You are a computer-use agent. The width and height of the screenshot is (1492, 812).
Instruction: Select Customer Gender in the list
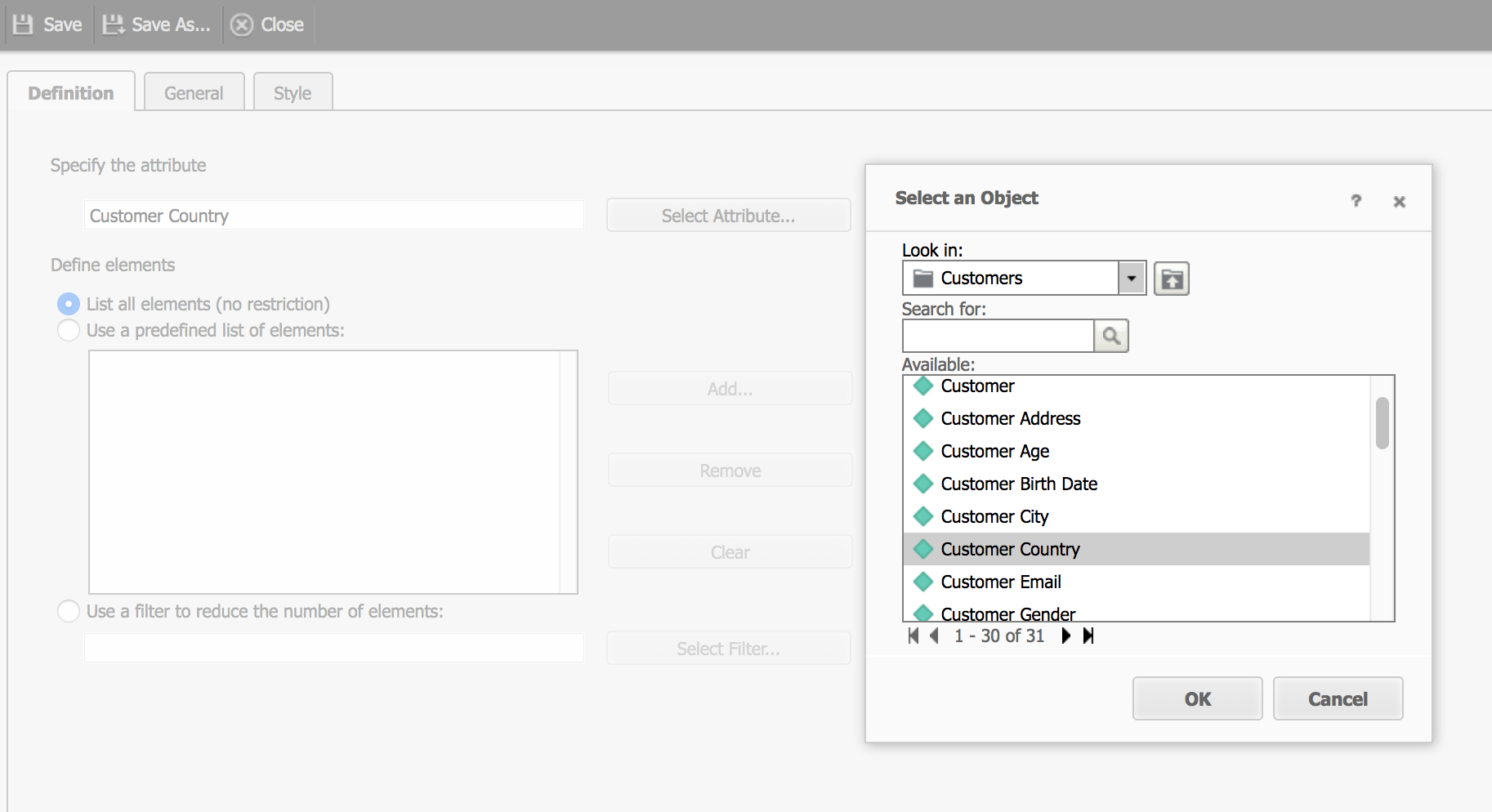(x=1136, y=610)
